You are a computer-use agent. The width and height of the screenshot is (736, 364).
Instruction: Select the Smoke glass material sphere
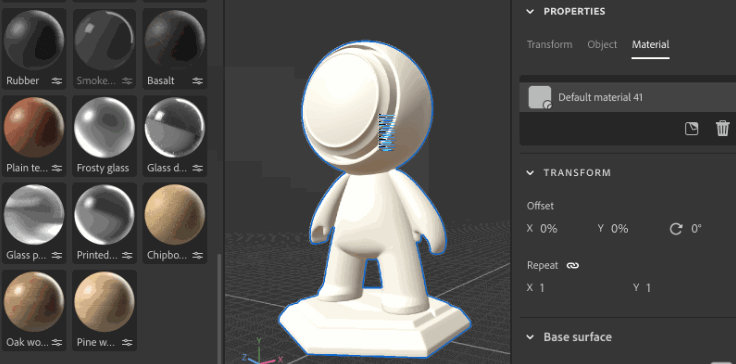click(x=105, y=40)
